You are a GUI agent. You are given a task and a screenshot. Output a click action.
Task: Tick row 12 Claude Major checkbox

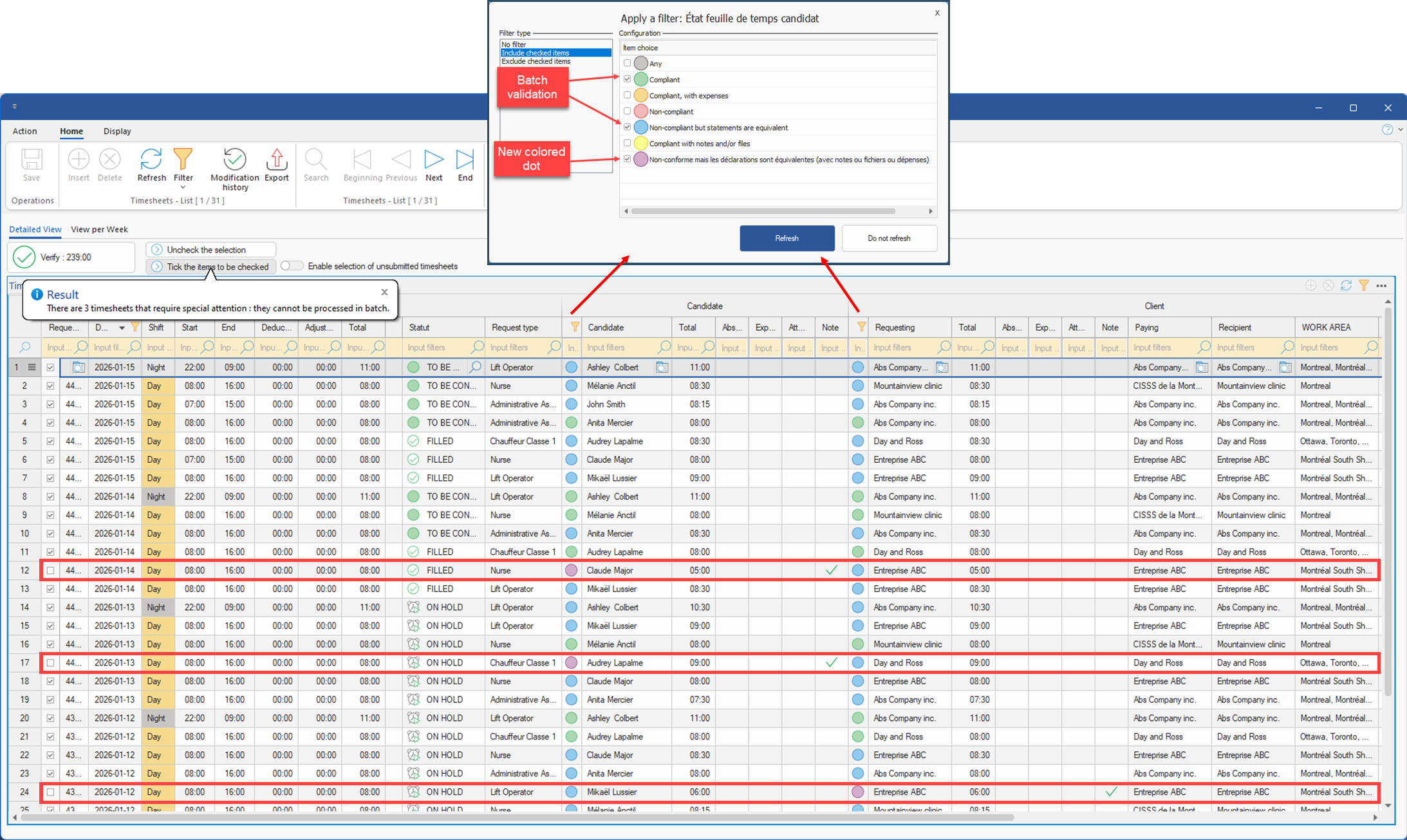[50, 570]
